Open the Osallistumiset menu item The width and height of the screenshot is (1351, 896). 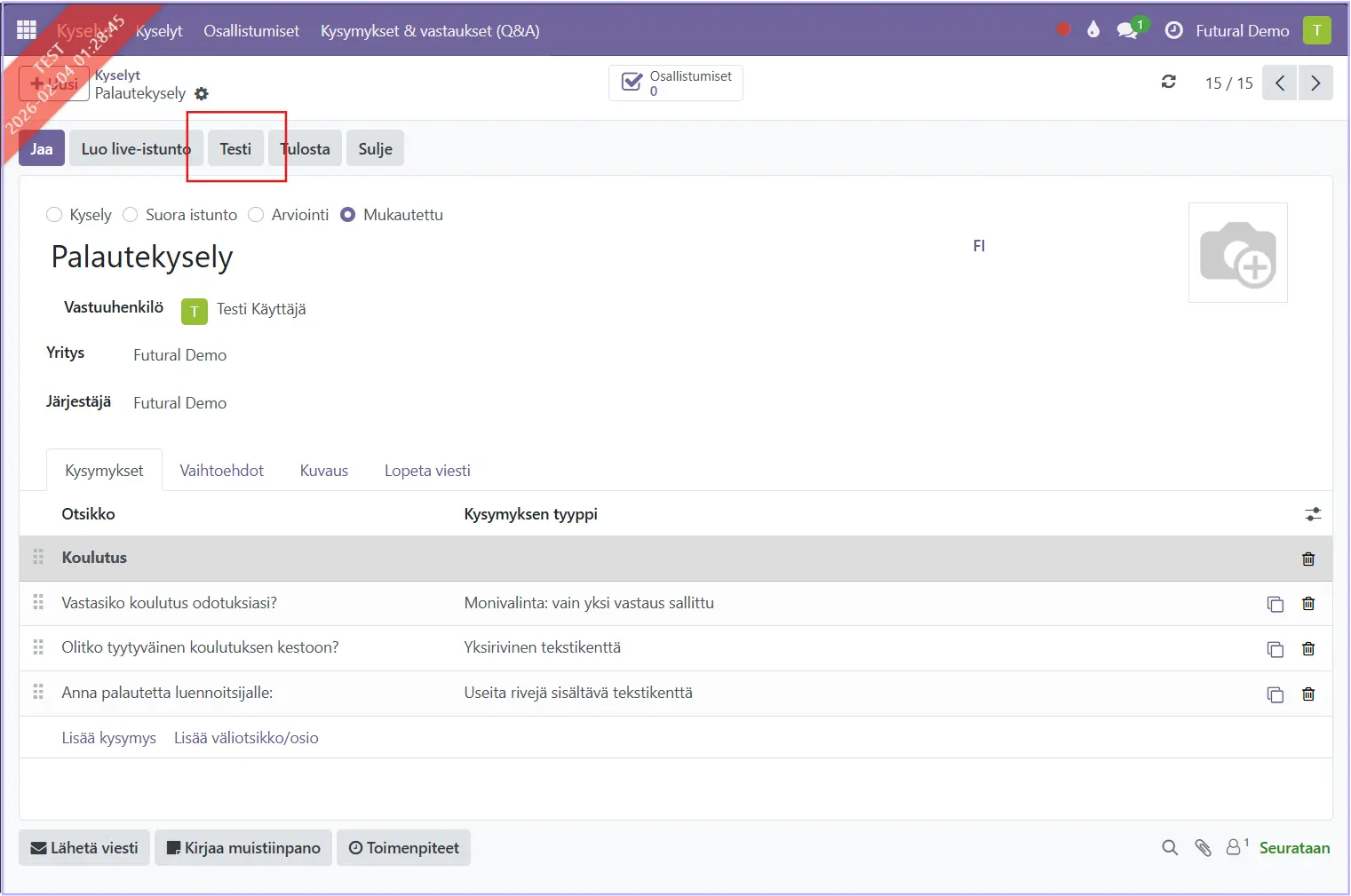click(251, 30)
